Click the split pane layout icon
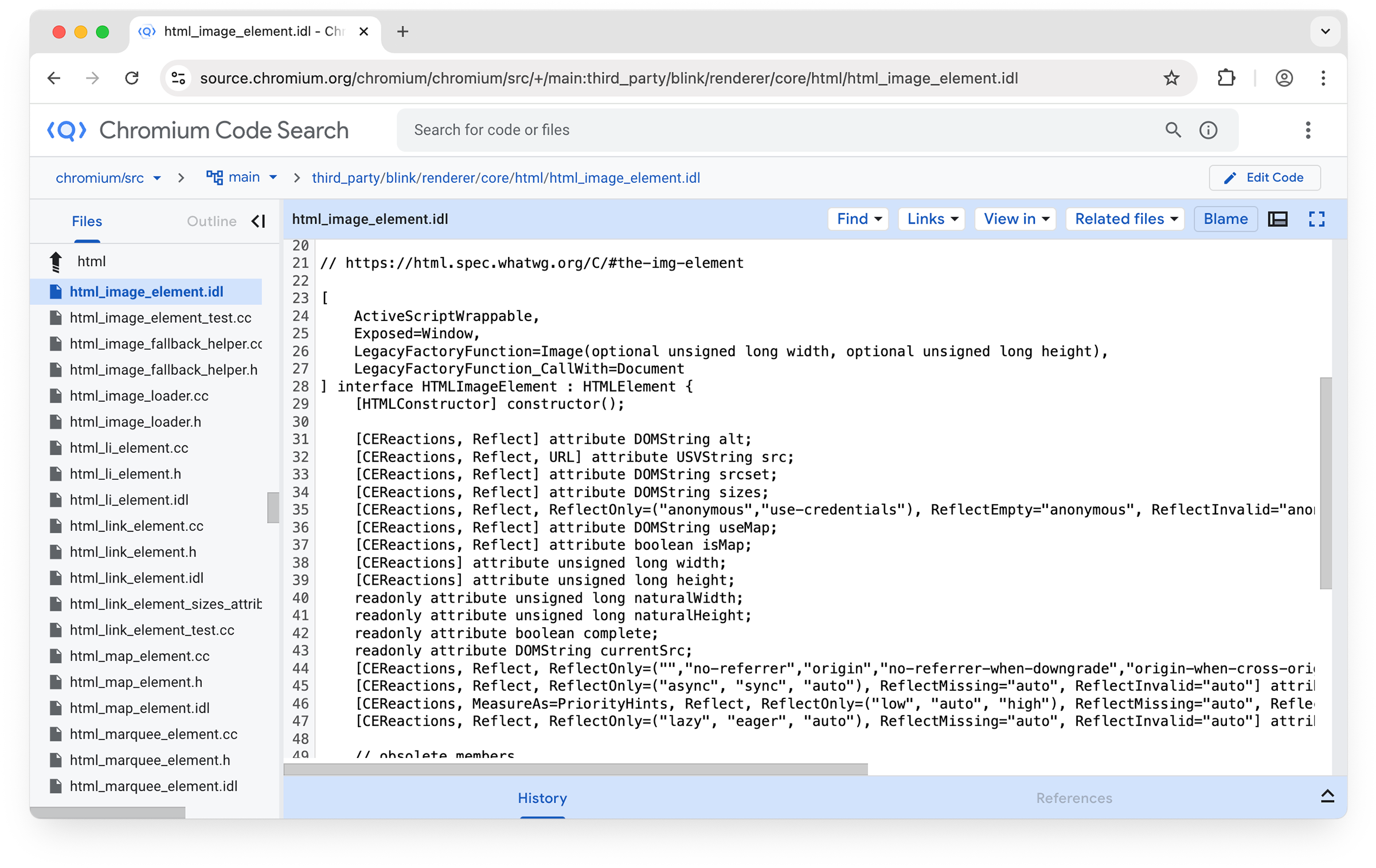The image size is (1376, 868). [1277, 219]
